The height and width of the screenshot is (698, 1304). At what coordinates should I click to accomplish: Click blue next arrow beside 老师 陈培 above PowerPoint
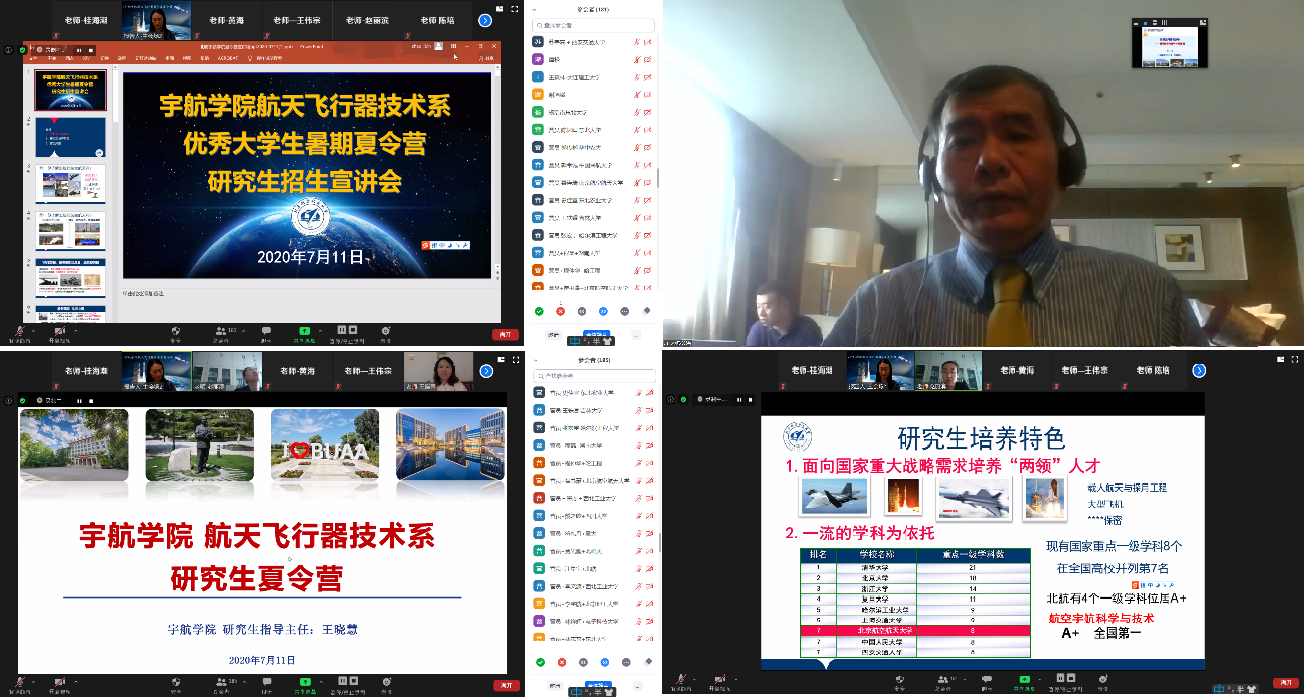click(486, 20)
